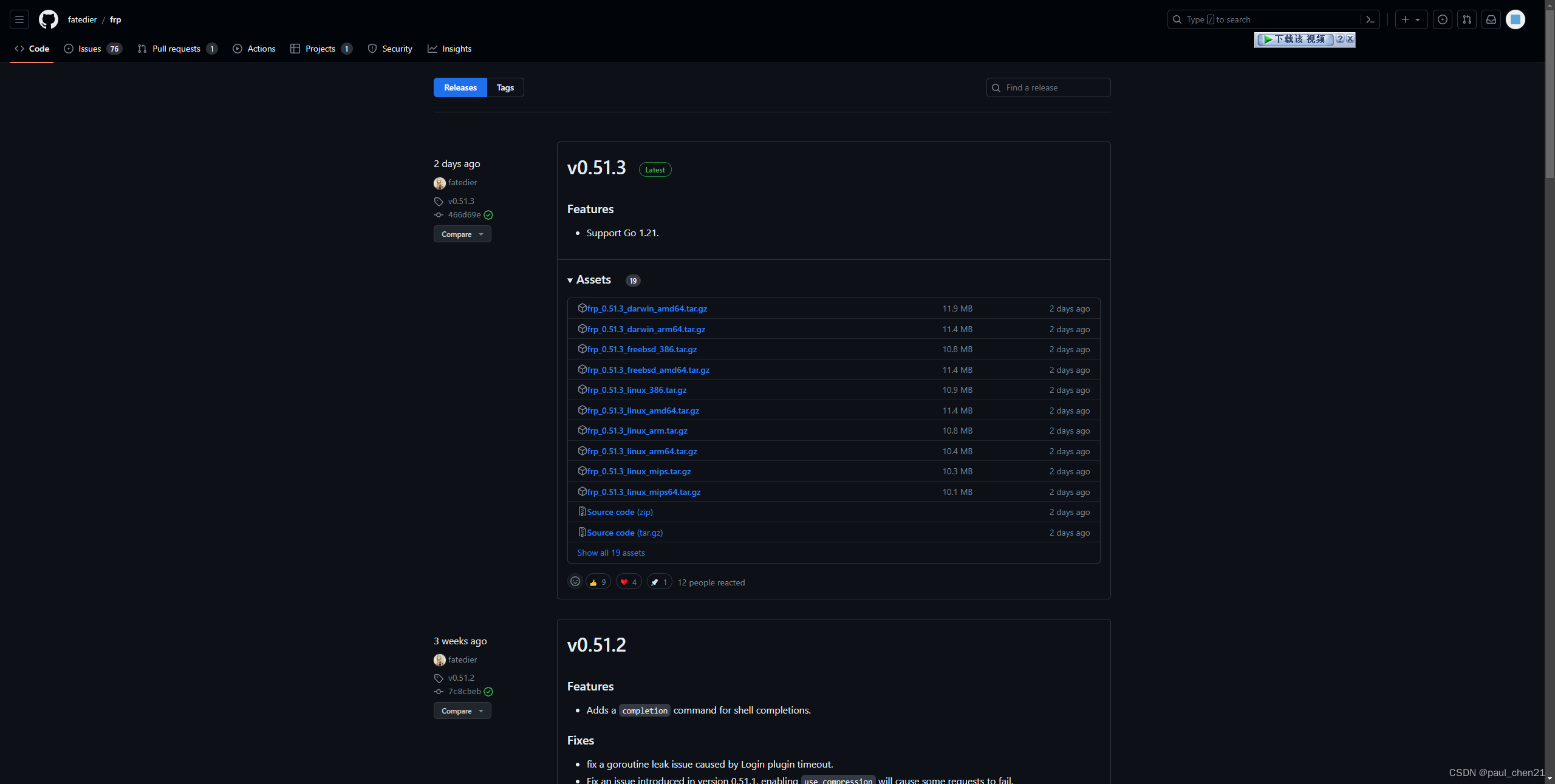The width and height of the screenshot is (1555, 784).
Task: Open the pull requests header icon
Action: pyautogui.click(x=1467, y=19)
